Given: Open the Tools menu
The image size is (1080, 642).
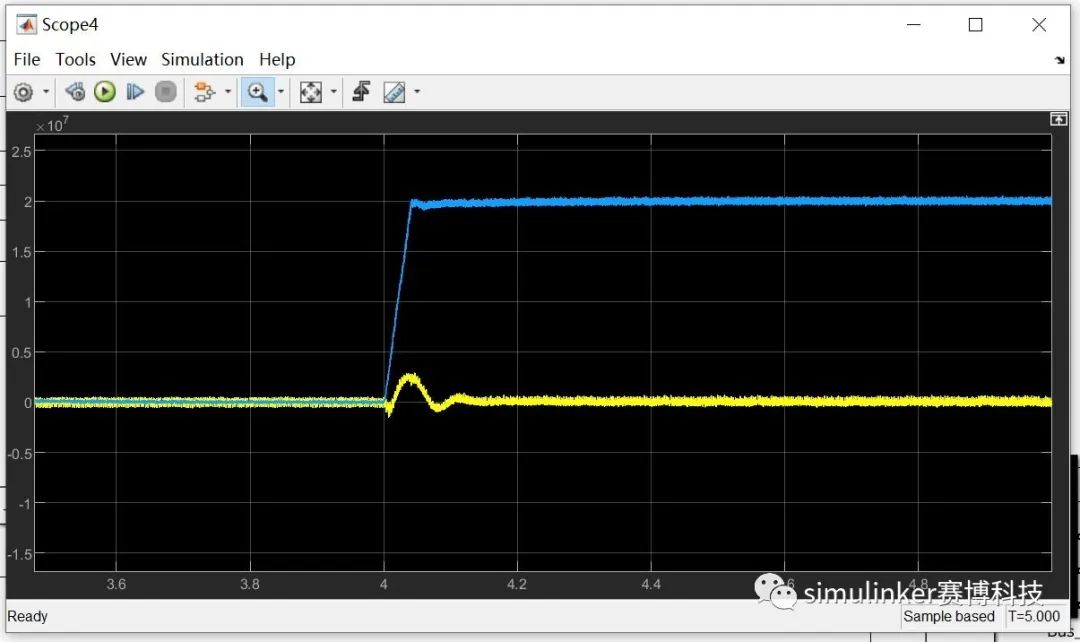Looking at the screenshot, I should point(76,60).
